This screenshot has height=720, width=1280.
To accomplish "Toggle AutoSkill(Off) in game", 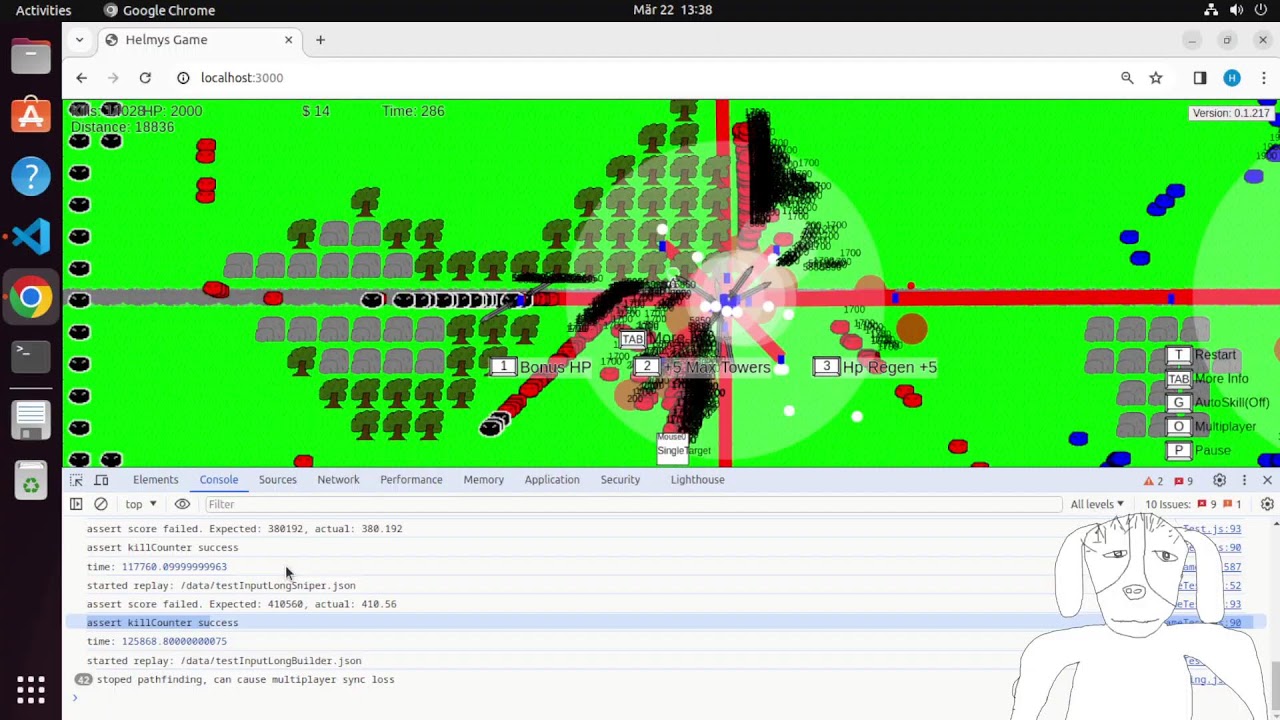I will click(1219, 403).
